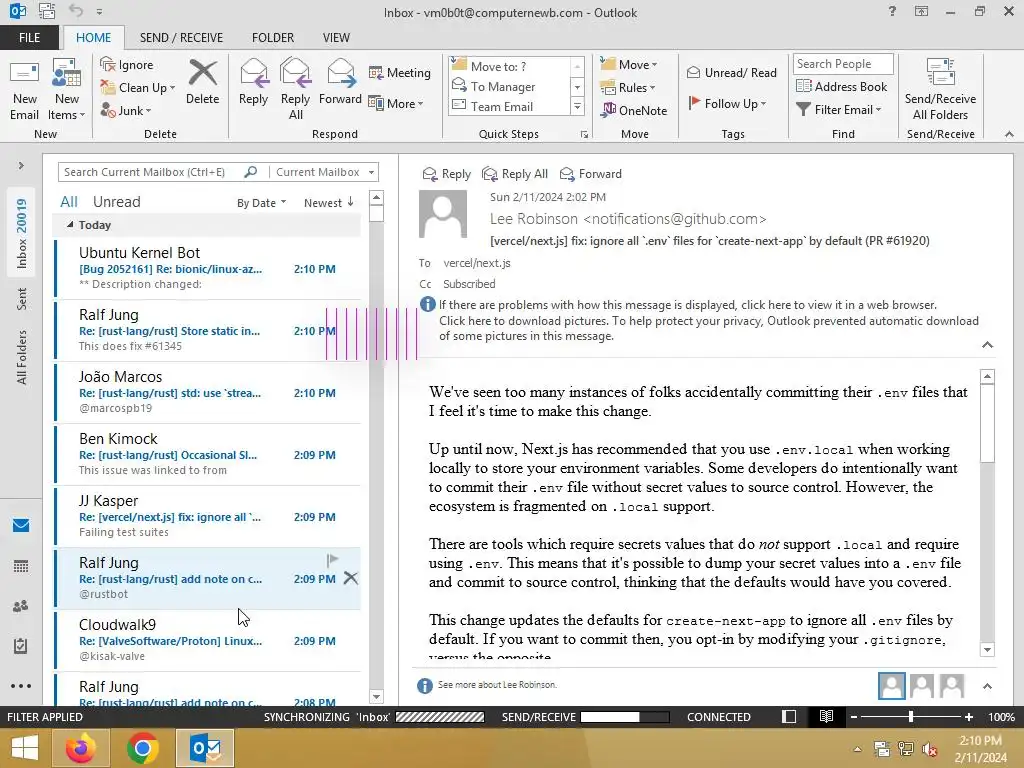1024x768 pixels.
Task: Flag the highlighted Ralf Jung message
Action: (x=332, y=560)
